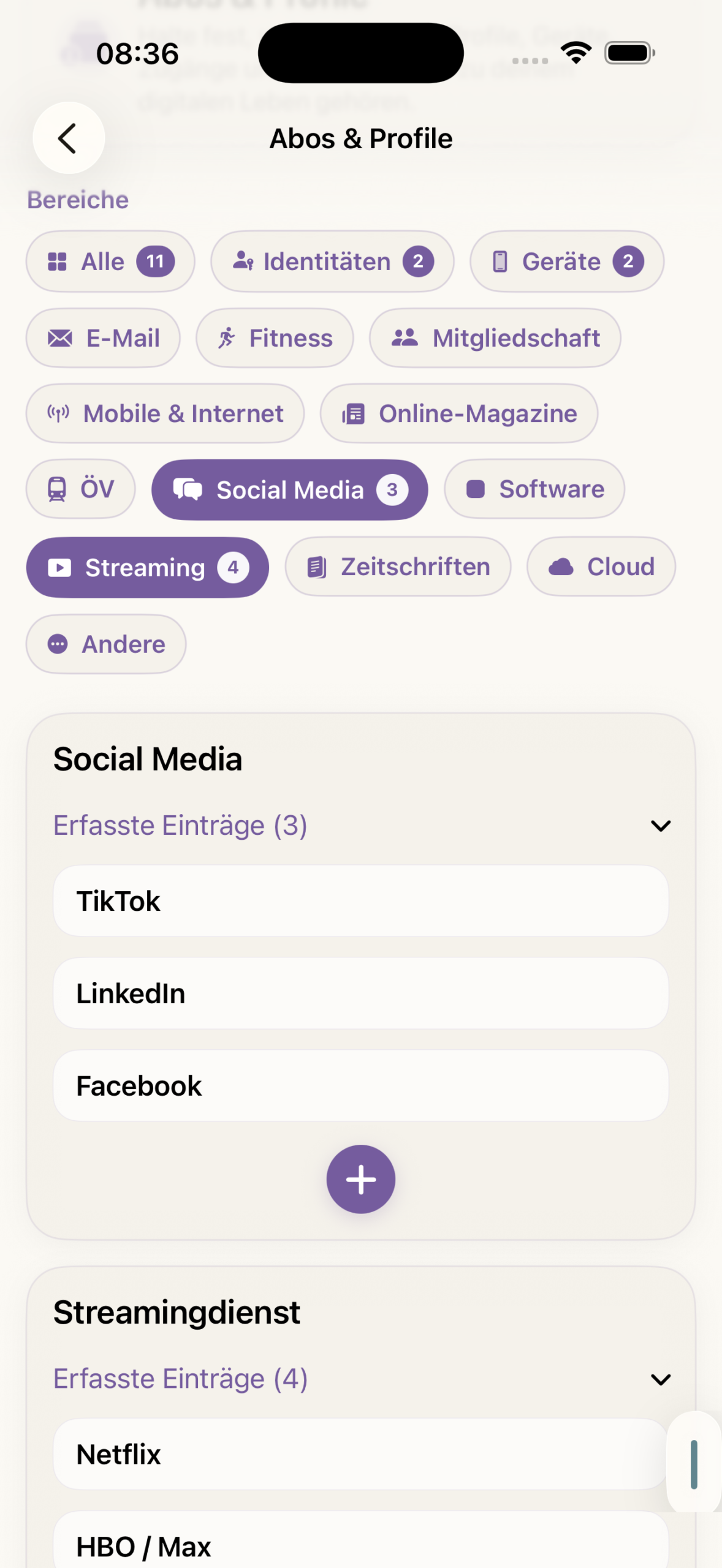Tap the envelope icon on the E-Mail chip
Image resolution: width=722 pixels, height=1568 pixels.
[x=60, y=338]
